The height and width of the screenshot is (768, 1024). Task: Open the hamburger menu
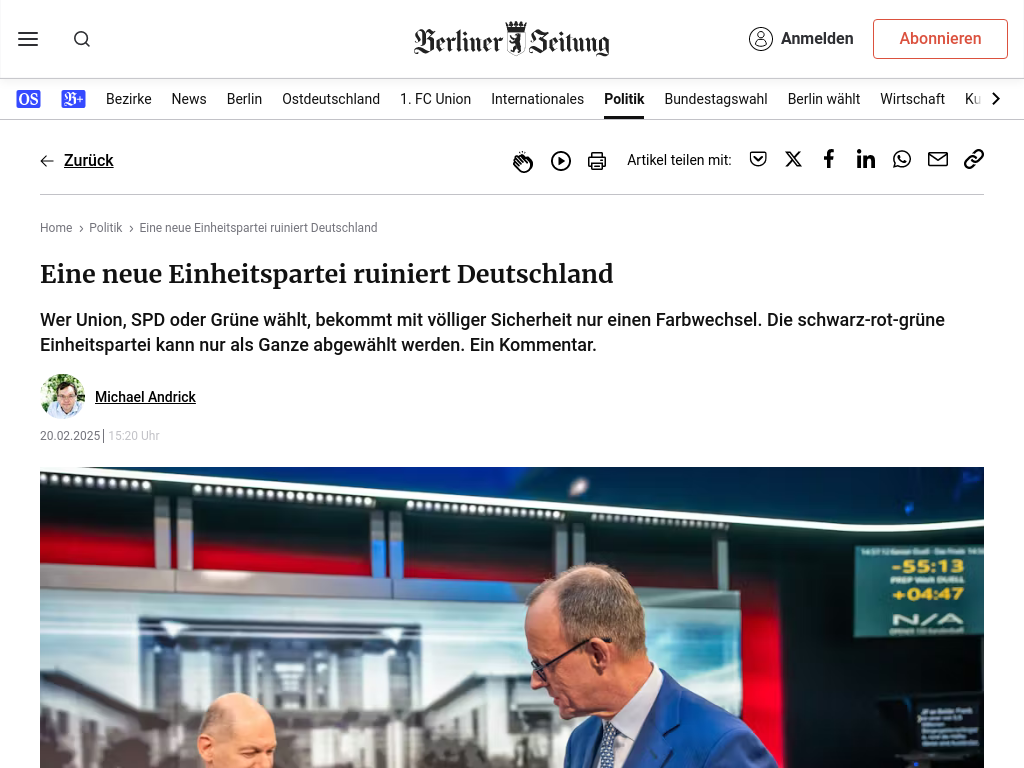tap(28, 39)
